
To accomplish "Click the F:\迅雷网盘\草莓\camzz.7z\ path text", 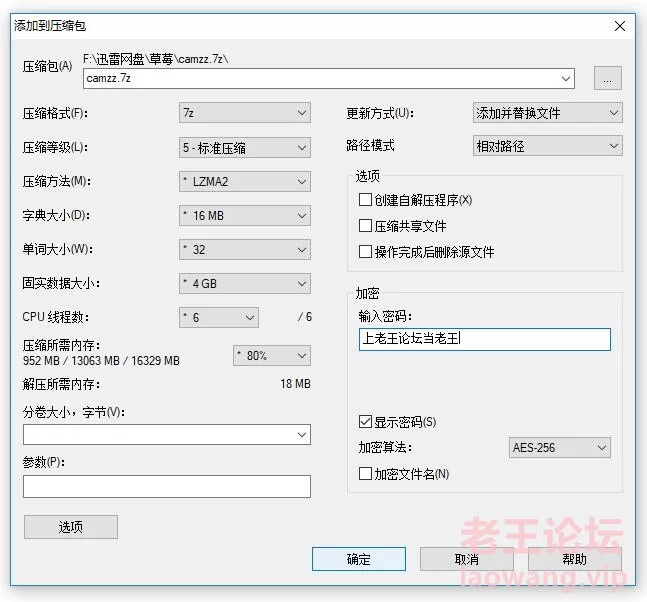I will [x=156, y=59].
